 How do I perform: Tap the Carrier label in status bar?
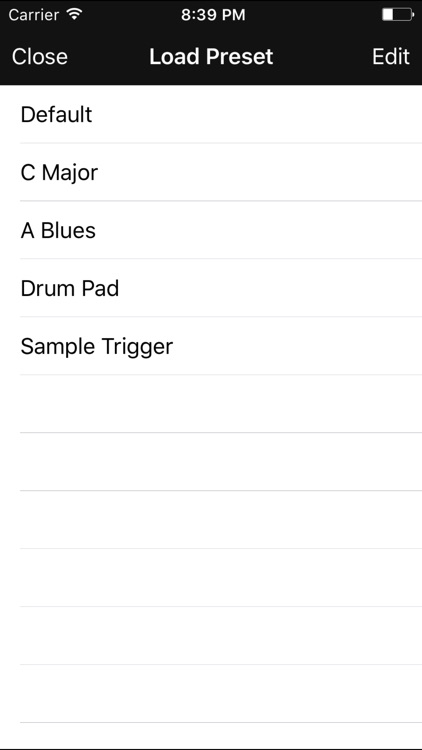point(35,15)
